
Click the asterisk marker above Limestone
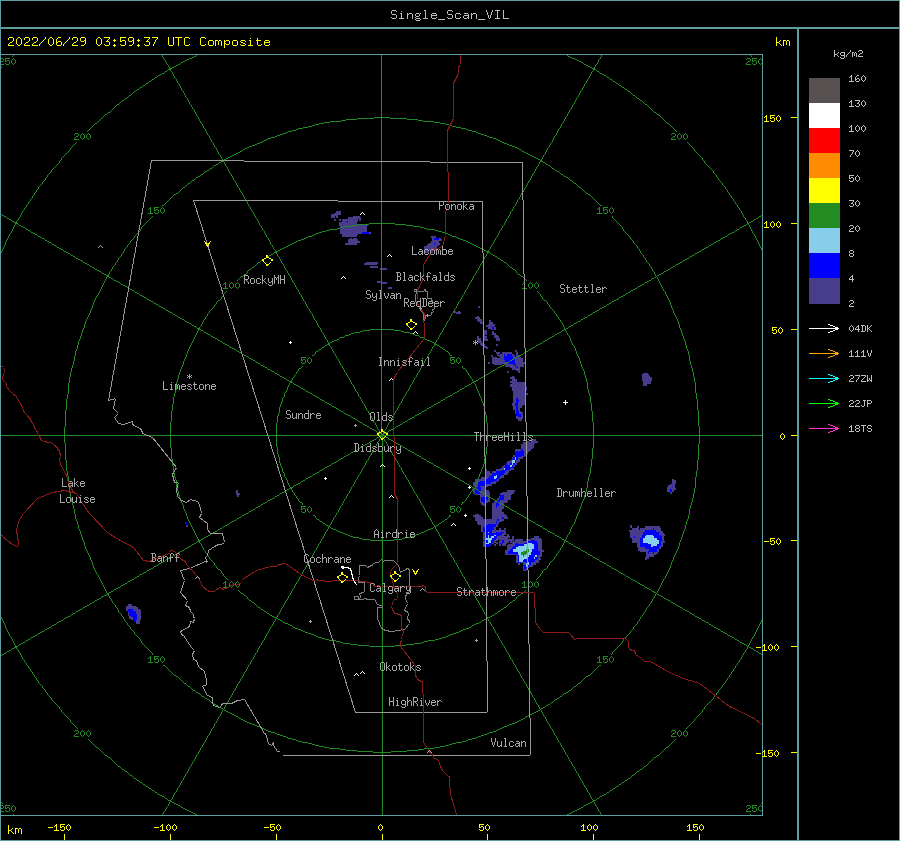[x=189, y=377]
